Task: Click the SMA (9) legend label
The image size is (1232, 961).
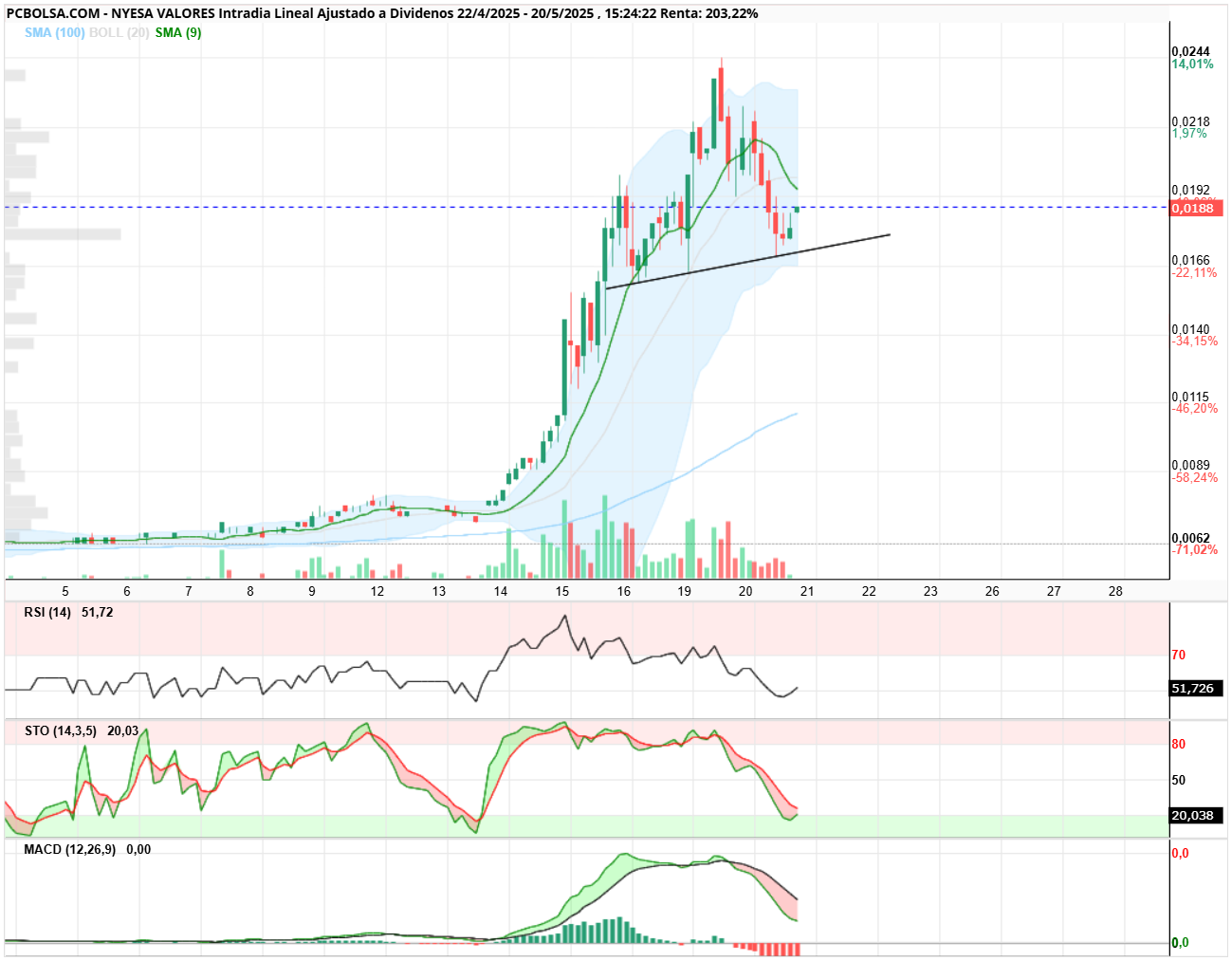Action: click(178, 32)
